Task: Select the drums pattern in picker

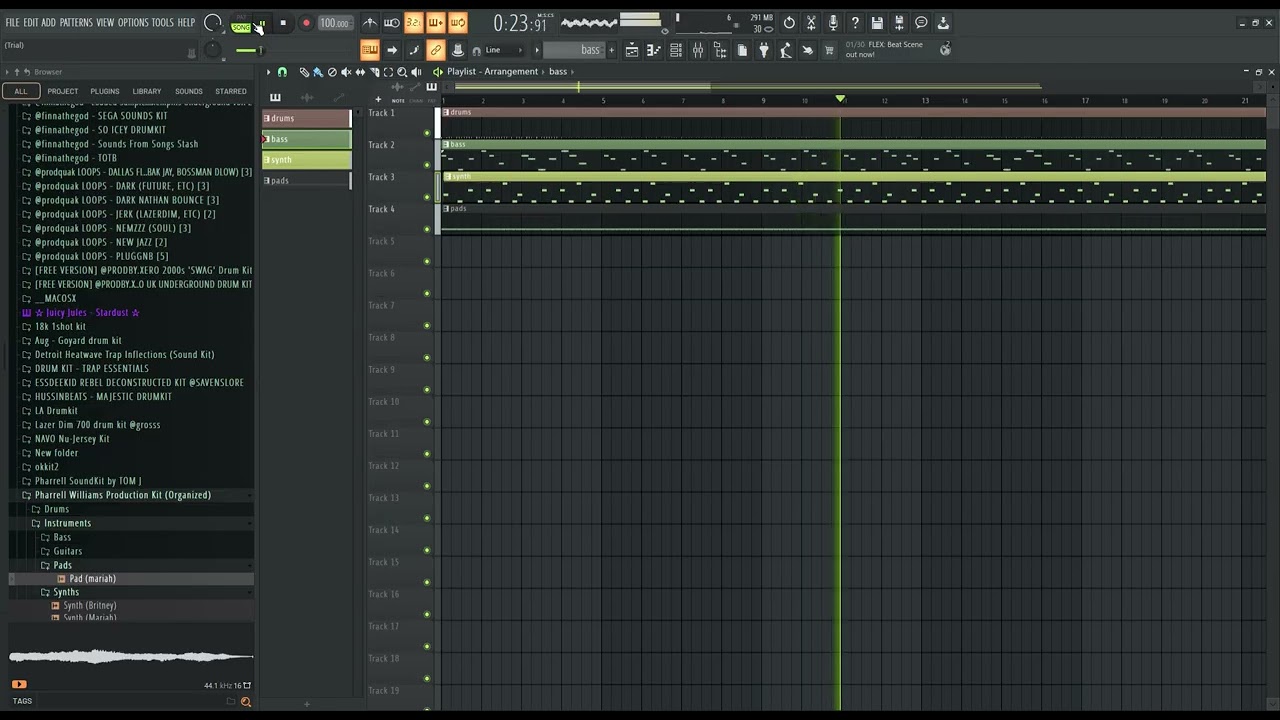Action: click(306, 118)
